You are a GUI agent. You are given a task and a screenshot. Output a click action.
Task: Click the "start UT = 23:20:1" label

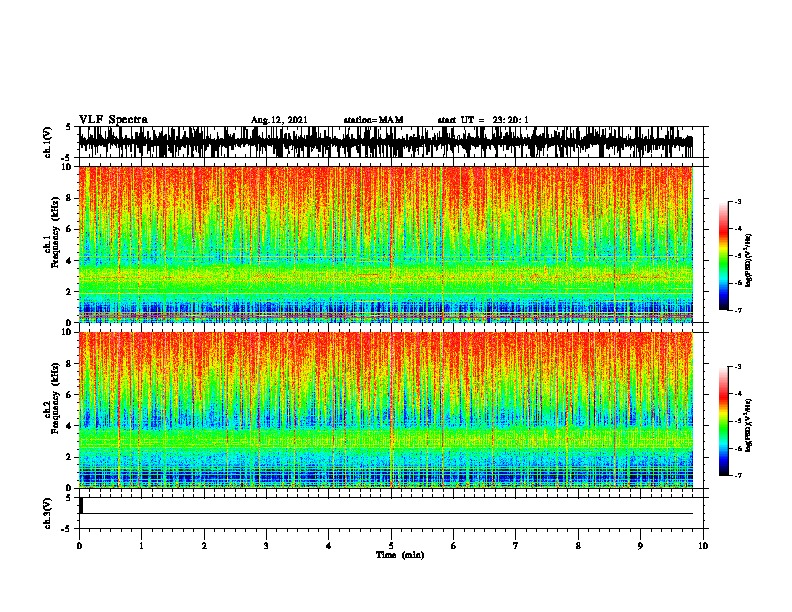[x=483, y=120]
